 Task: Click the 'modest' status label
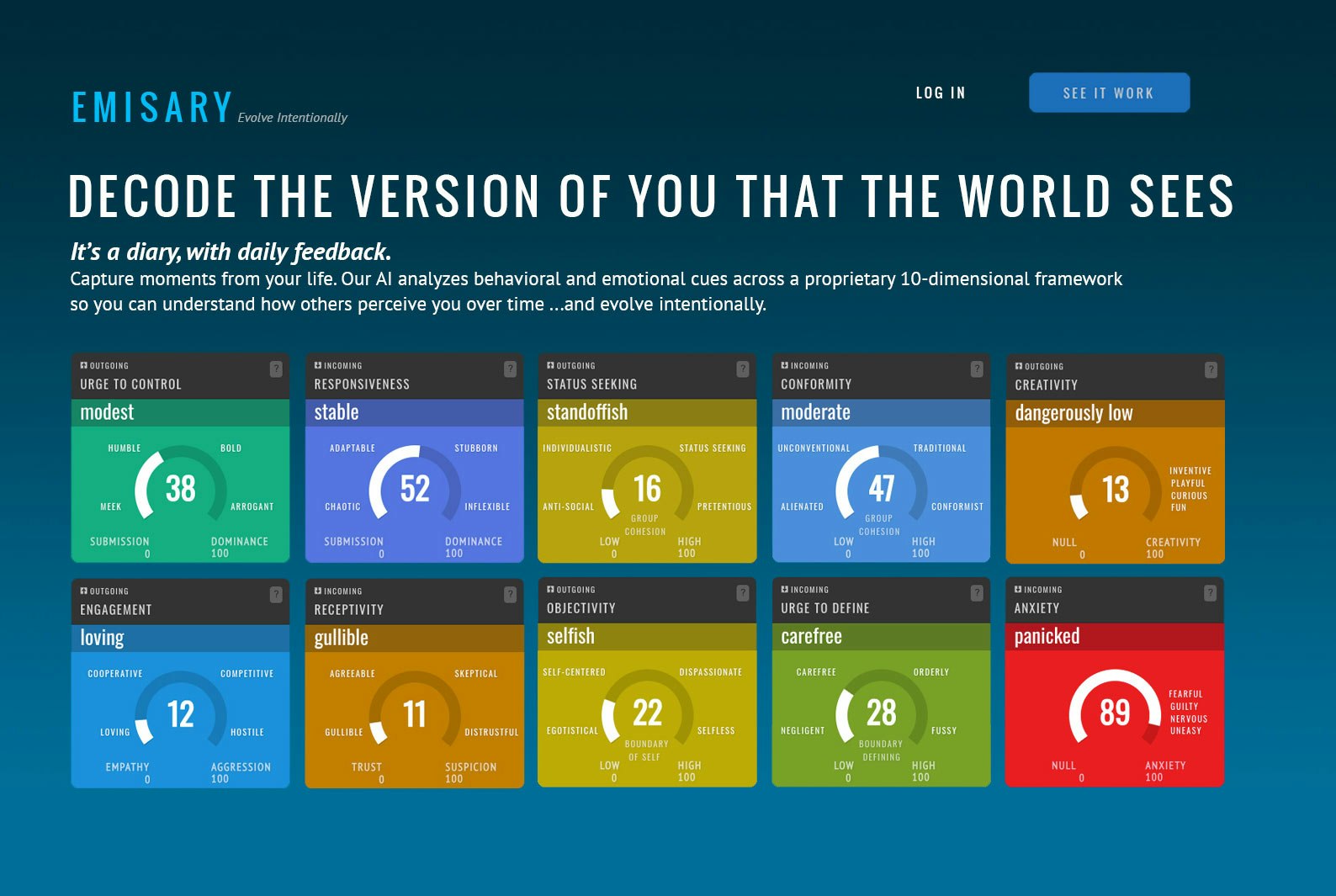pyautogui.click(x=107, y=412)
